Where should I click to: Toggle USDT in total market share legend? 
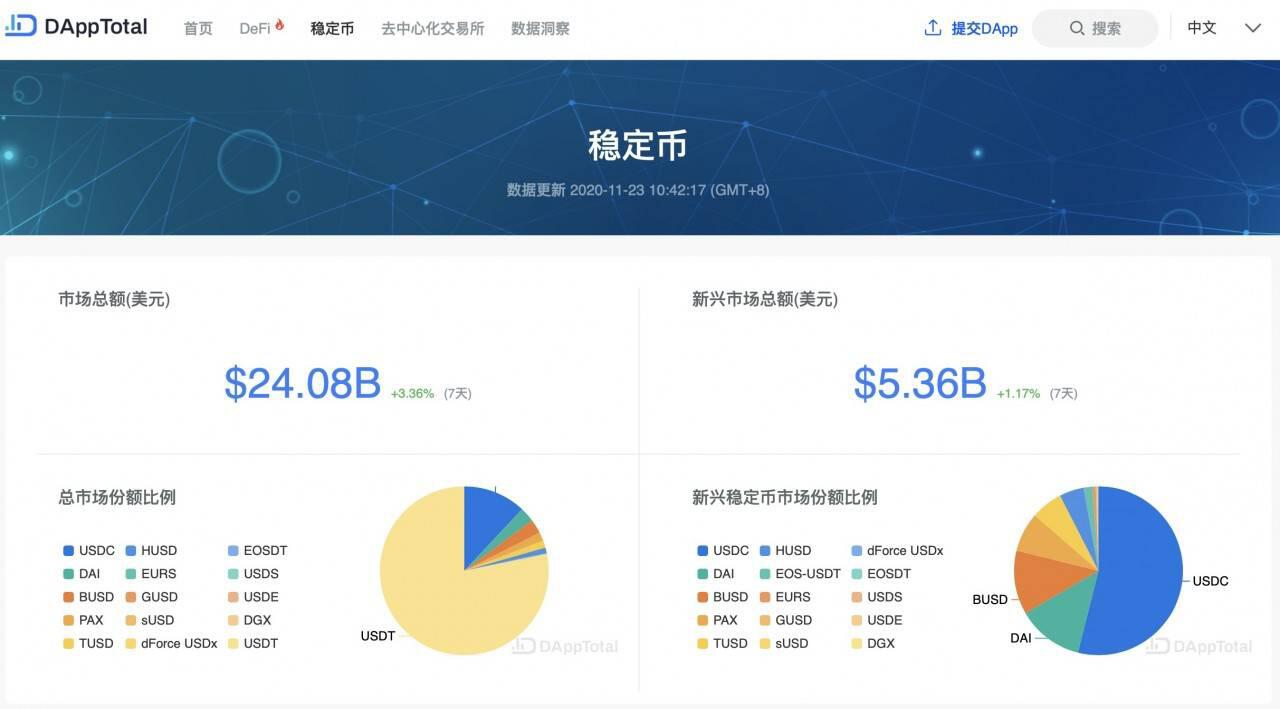(252, 643)
